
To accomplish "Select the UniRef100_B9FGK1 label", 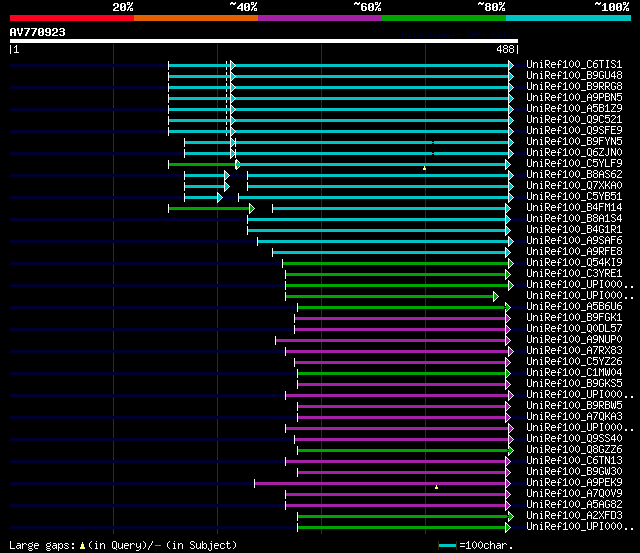I will click(574, 318).
